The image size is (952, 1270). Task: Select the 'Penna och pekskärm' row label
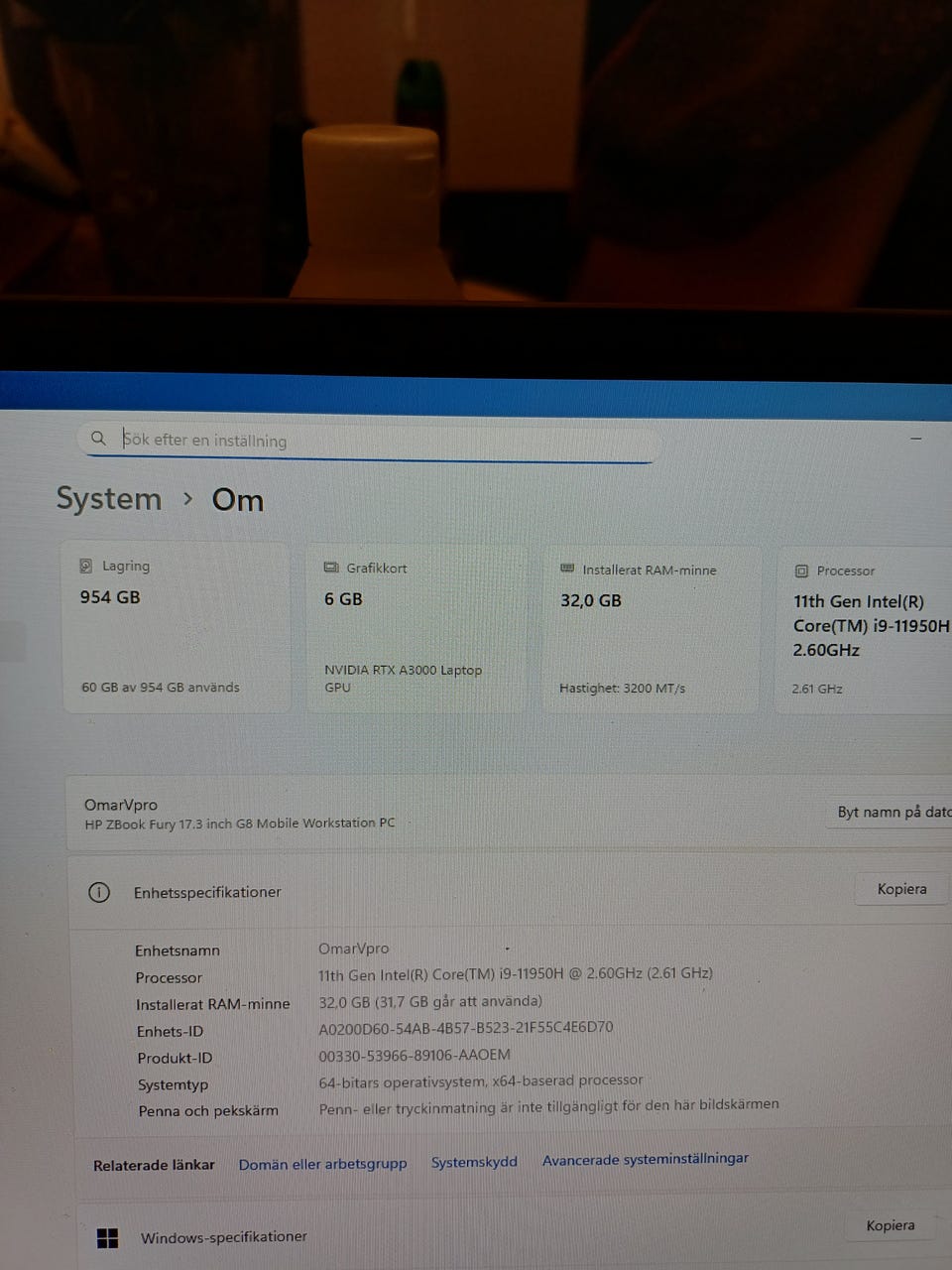coord(208,1111)
